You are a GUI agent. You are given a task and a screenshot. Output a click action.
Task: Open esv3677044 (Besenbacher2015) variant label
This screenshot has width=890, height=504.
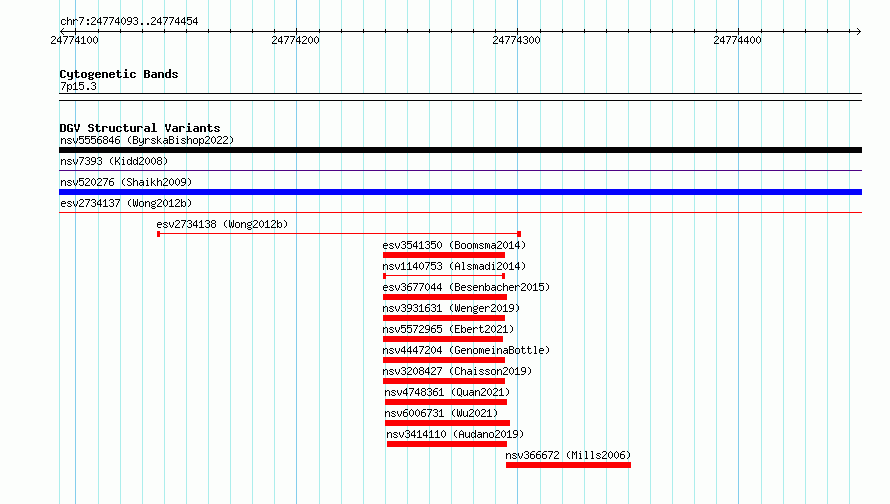coord(466,287)
